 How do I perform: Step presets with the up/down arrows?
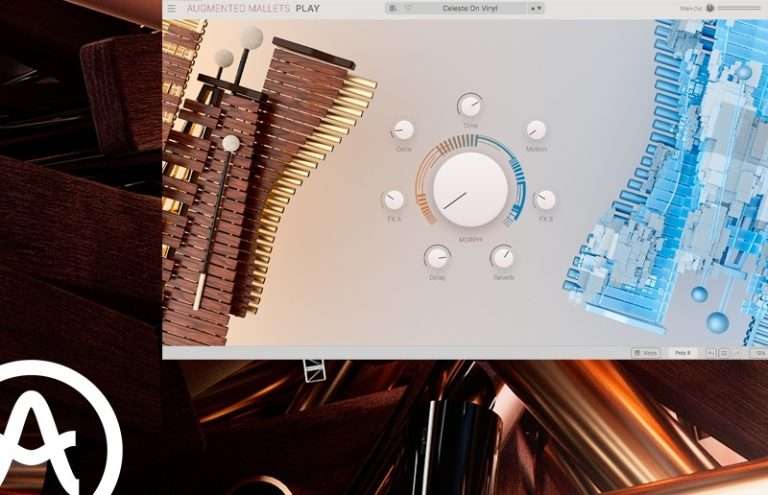click(x=536, y=8)
